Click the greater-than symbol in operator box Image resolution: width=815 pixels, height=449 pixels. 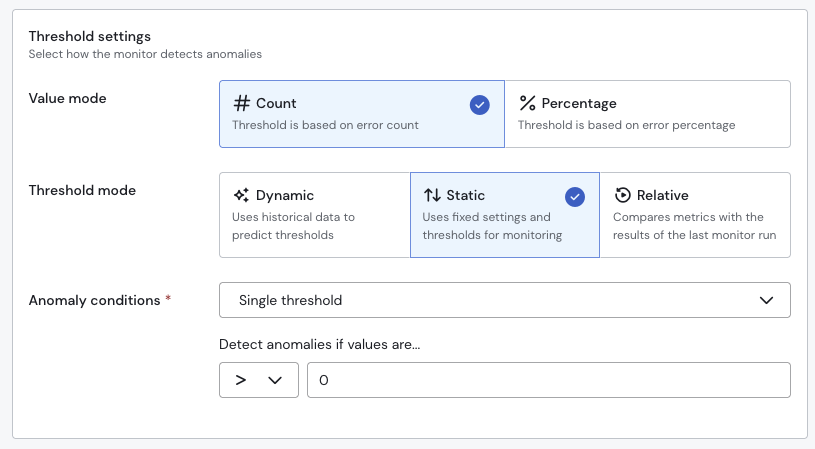[x=241, y=380]
